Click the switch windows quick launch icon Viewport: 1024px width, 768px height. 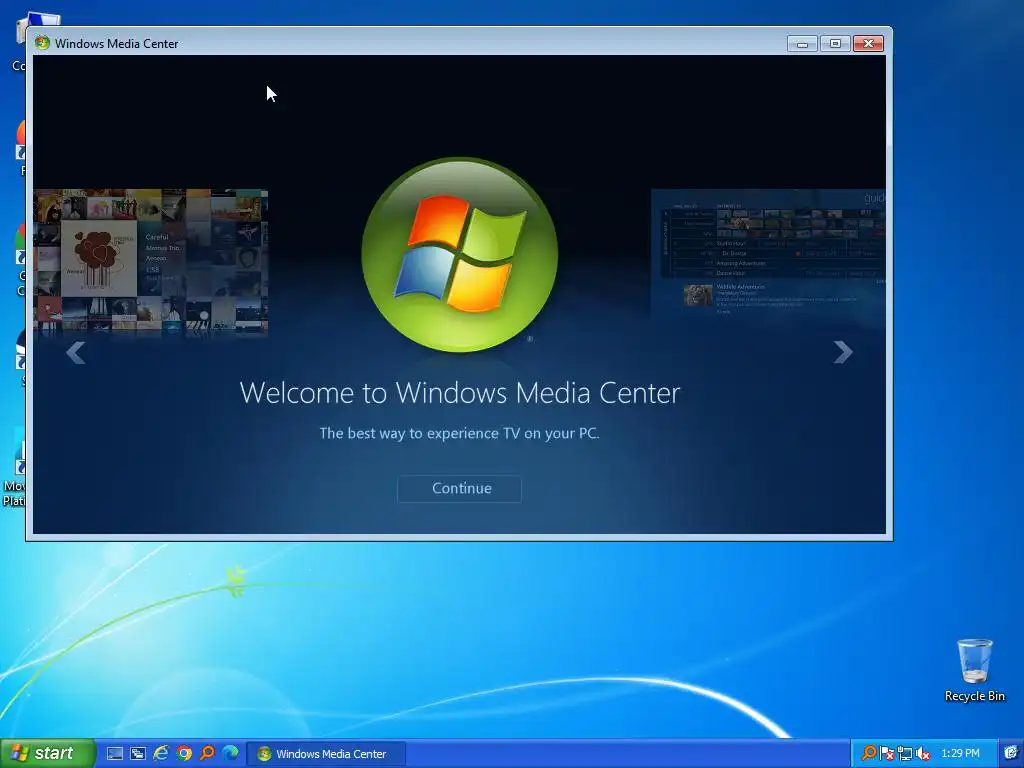pos(138,754)
